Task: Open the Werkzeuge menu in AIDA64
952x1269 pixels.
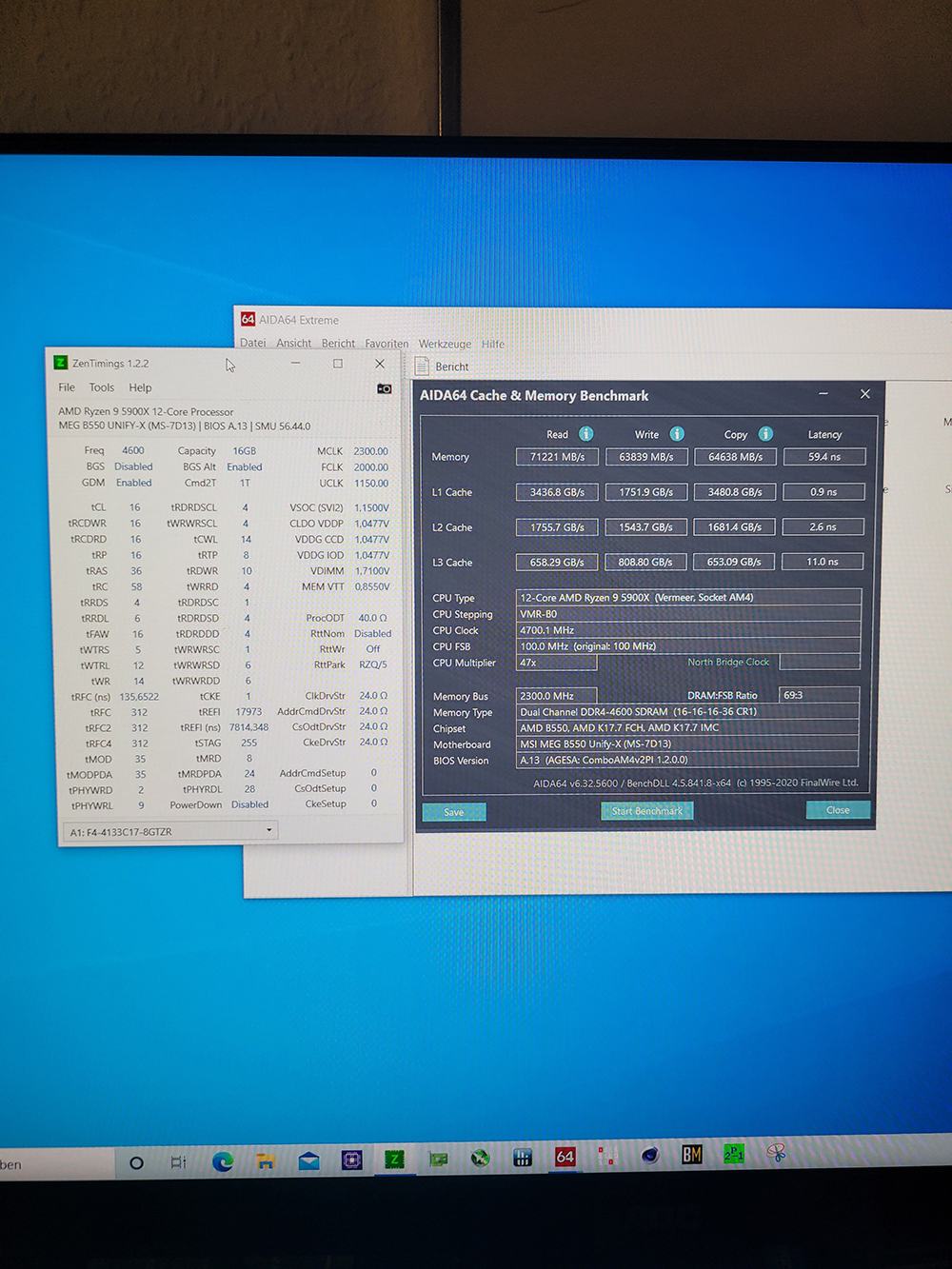Action: tap(445, 344)
